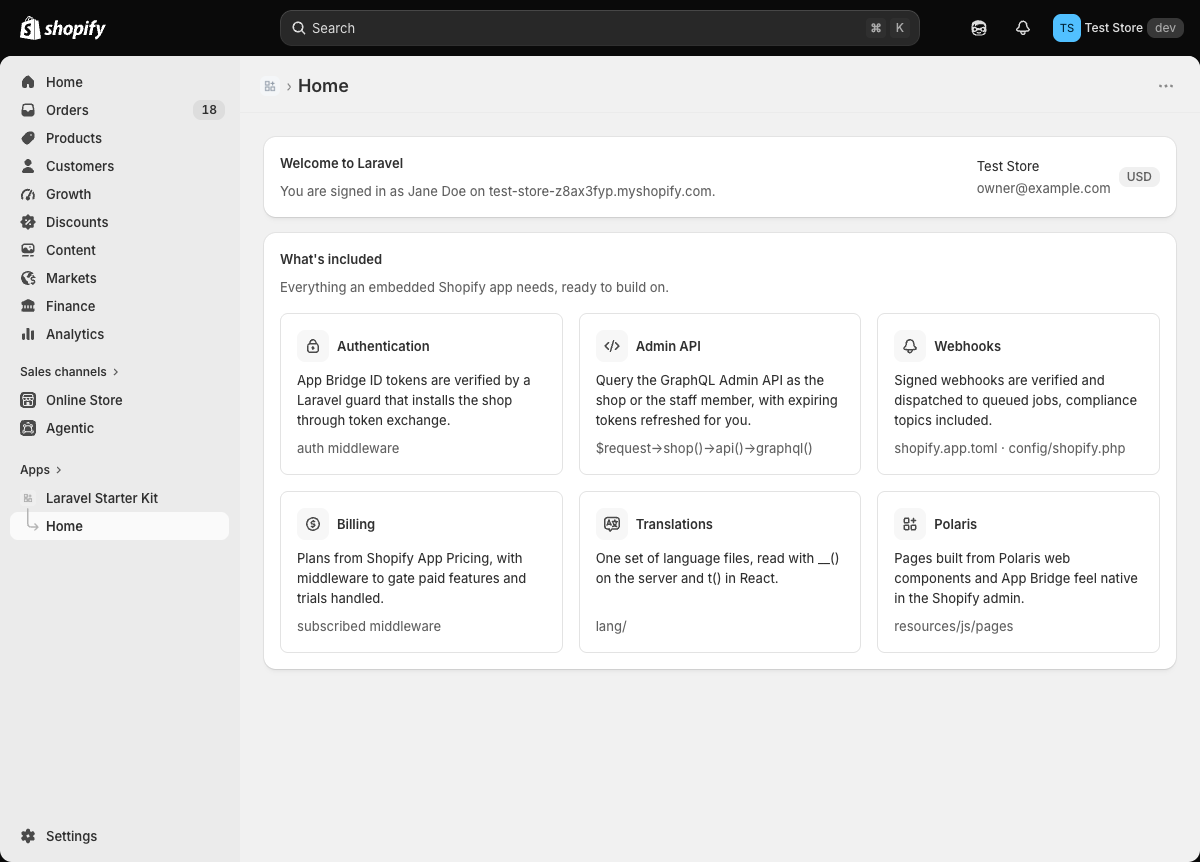Click the Orders inbox icon

click(x=28, y=110)
